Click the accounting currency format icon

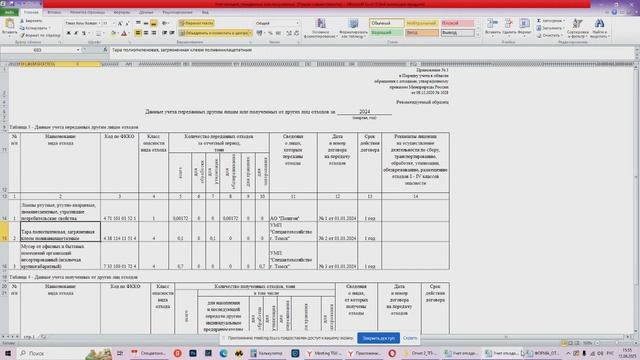pyautogui.click(x=260, y=33)
